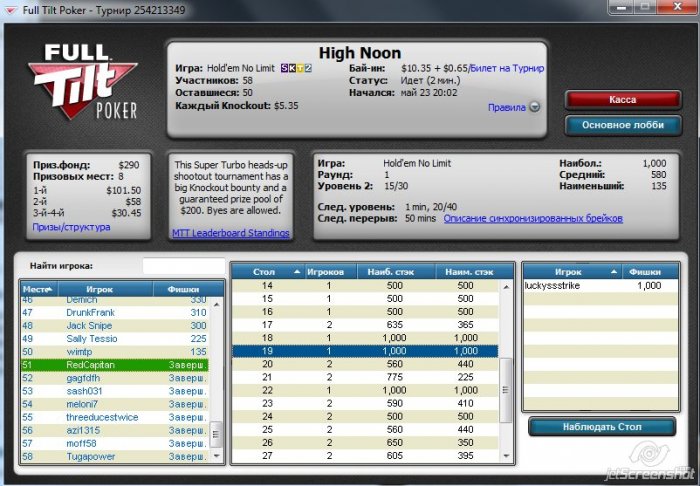Select player azi1315 row
The image size is (700, 486).
[114, 431]
